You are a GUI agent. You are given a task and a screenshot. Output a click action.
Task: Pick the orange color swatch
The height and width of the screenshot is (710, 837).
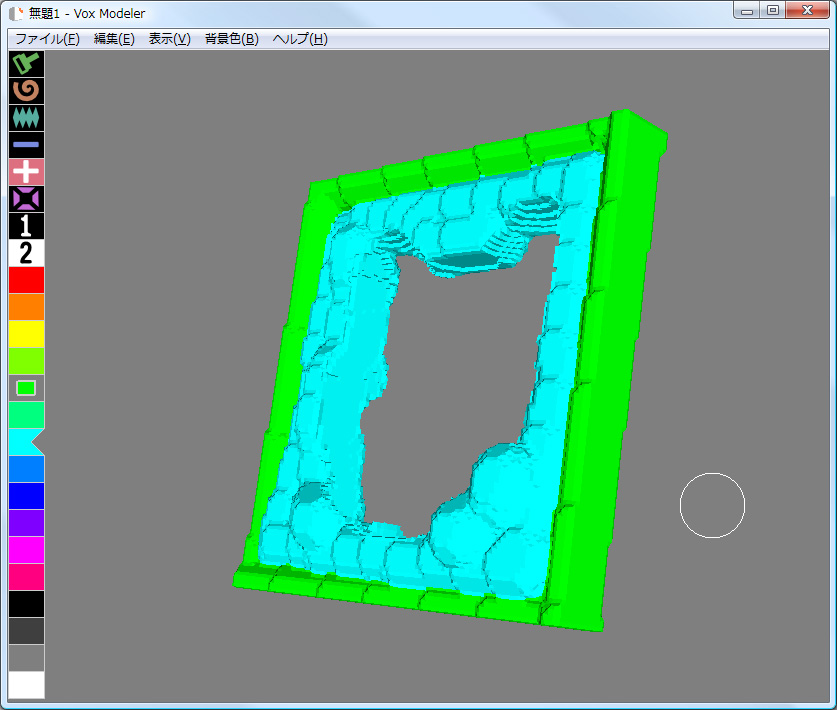[x=26, y=307]
